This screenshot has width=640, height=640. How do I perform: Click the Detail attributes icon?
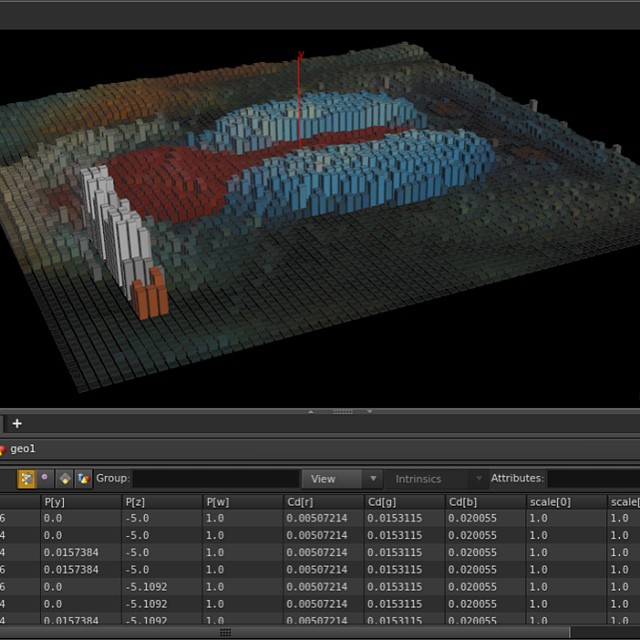coord(83,479)
